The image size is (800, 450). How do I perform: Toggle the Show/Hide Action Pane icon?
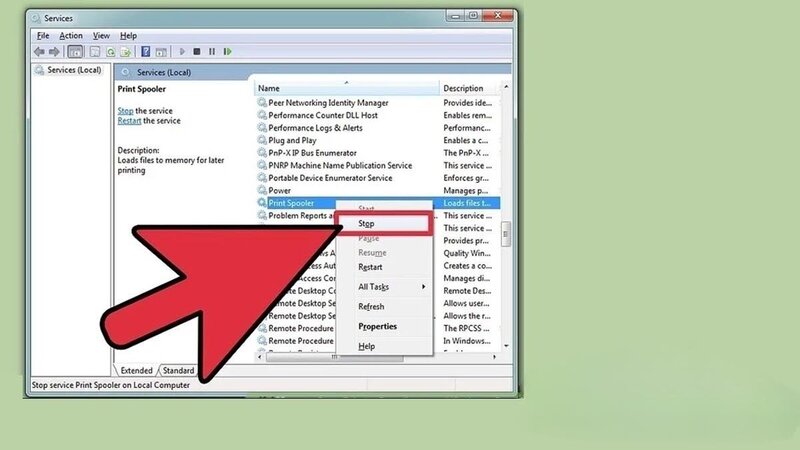(x=161, y=52)
